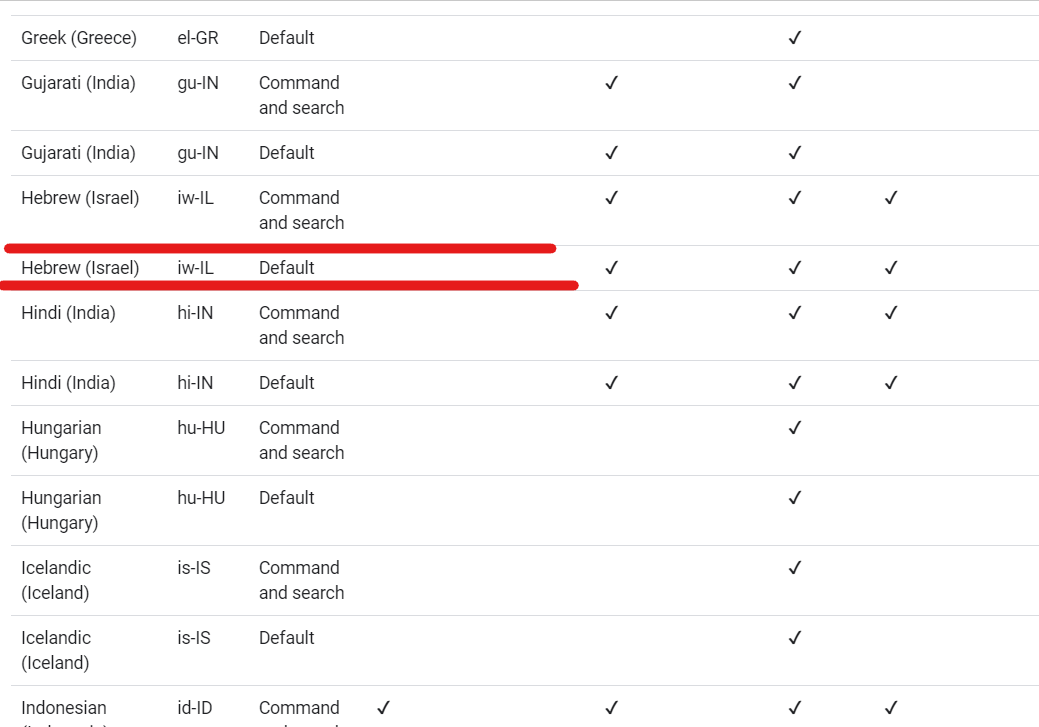
Task: Click the 'Indonesian' language name
Action: (64, 708)
